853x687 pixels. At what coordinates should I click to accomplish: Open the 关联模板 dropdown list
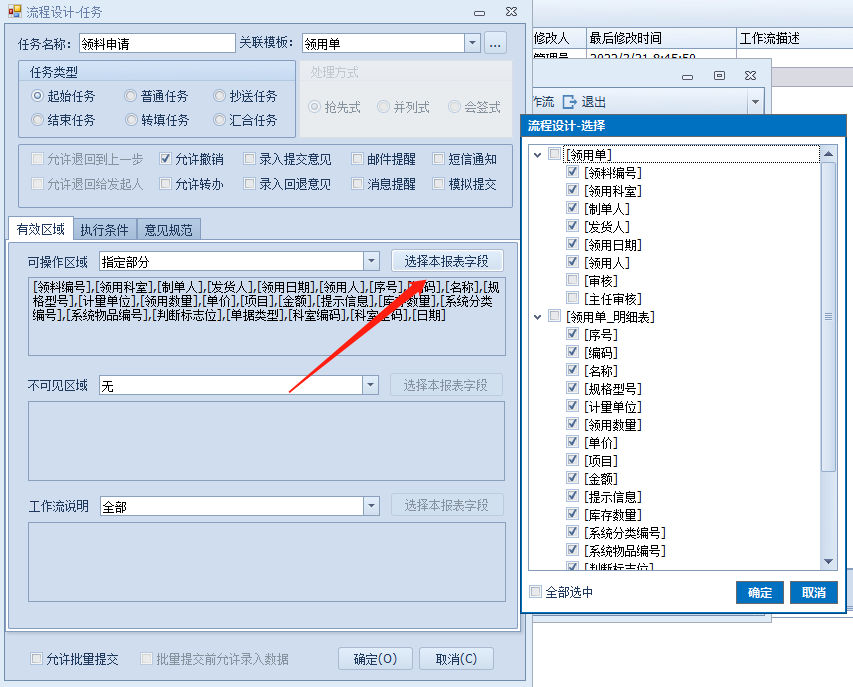(x=472, y=43)
